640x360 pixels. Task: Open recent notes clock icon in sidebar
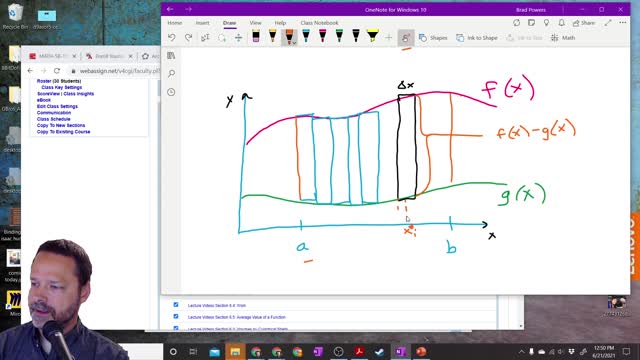click(x=171, y=92)
